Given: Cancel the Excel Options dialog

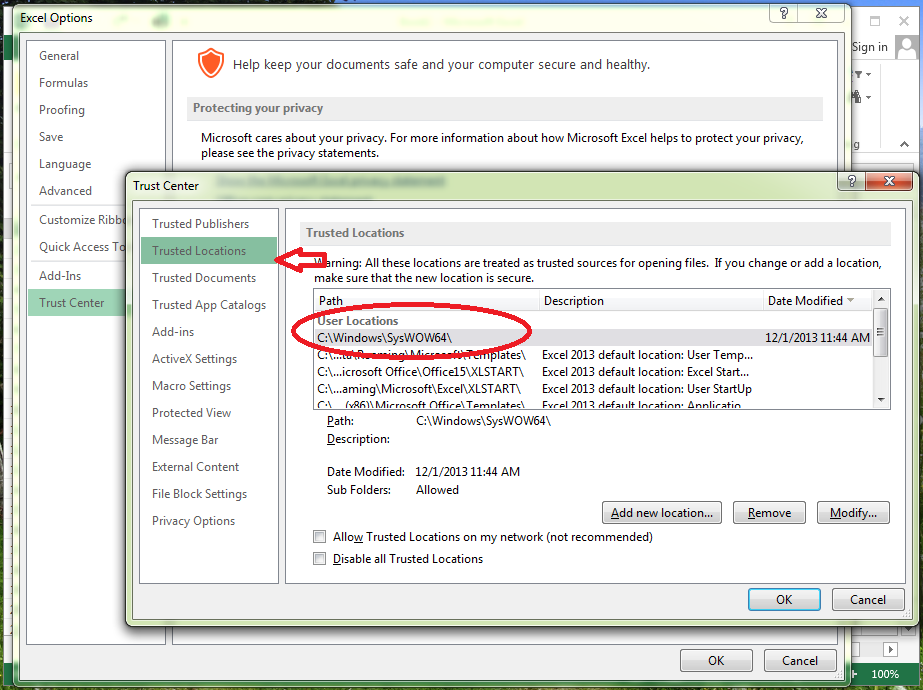Looking at the screenshot, I should (x=800, y=661).
